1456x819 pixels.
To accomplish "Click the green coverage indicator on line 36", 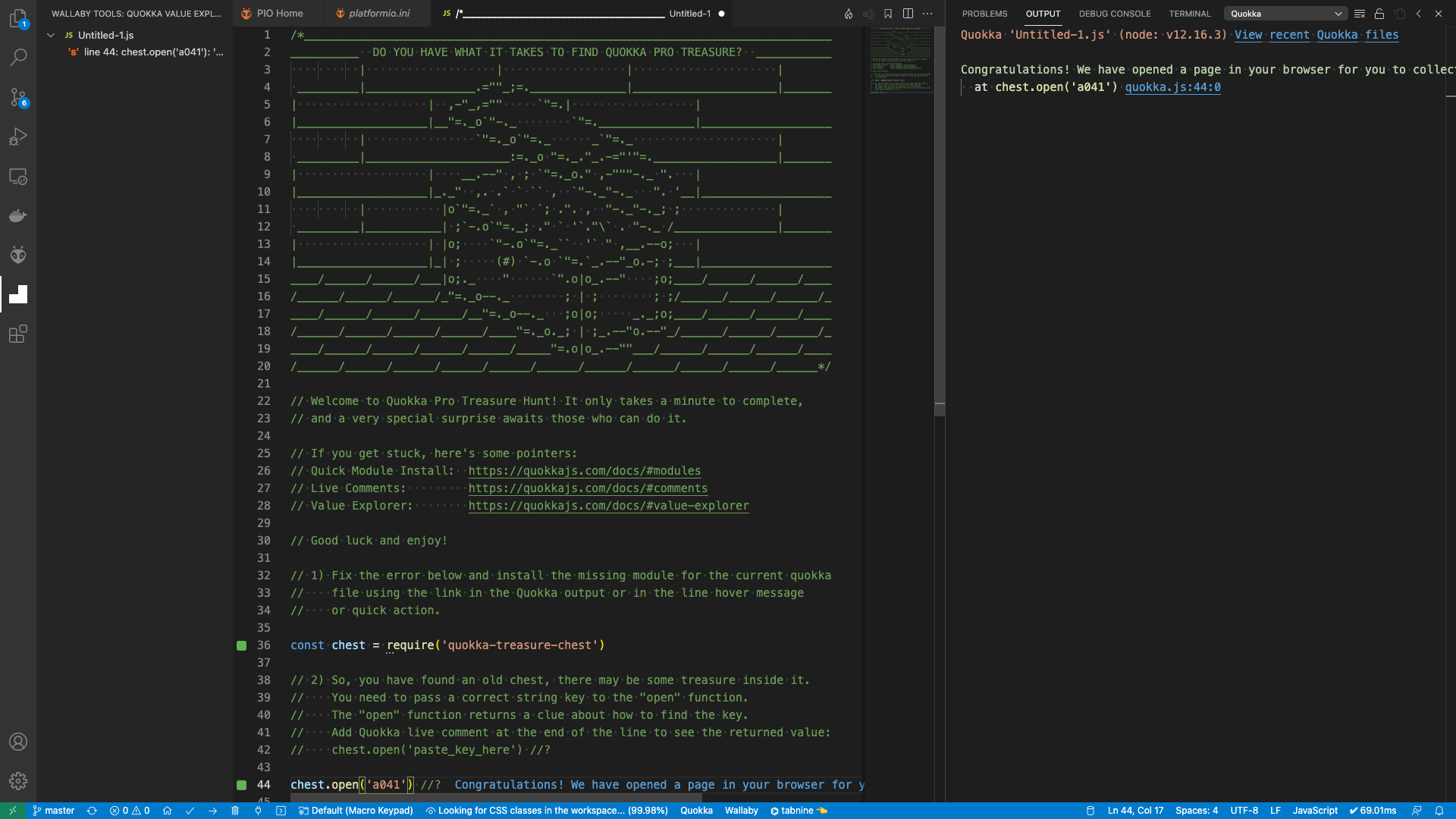I will 241,645.
